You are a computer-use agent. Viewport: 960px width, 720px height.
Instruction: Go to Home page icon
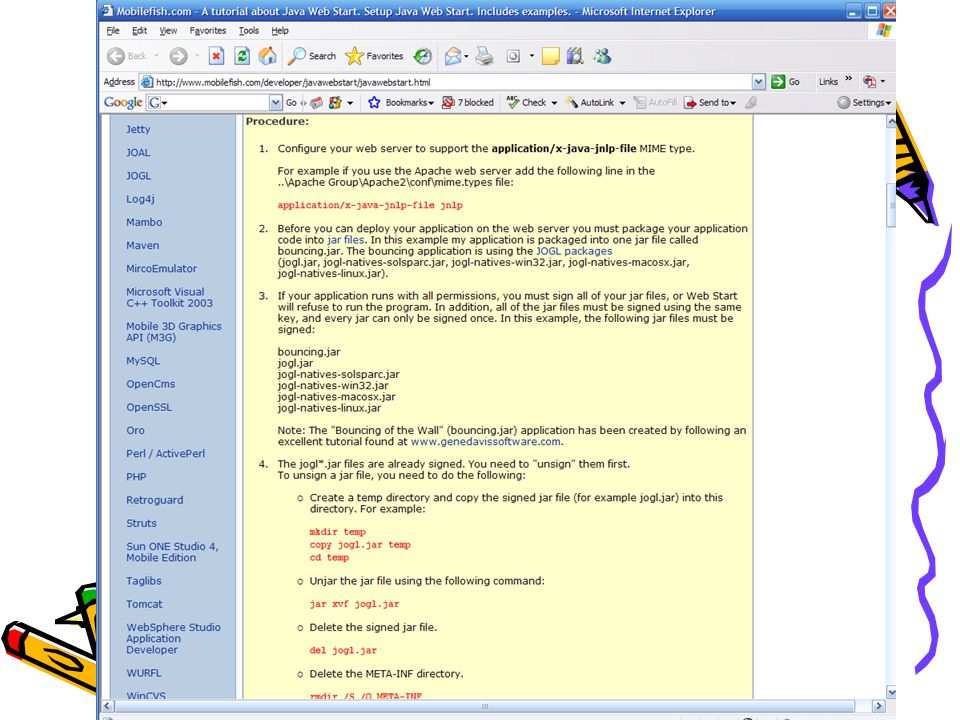(267, 56)
